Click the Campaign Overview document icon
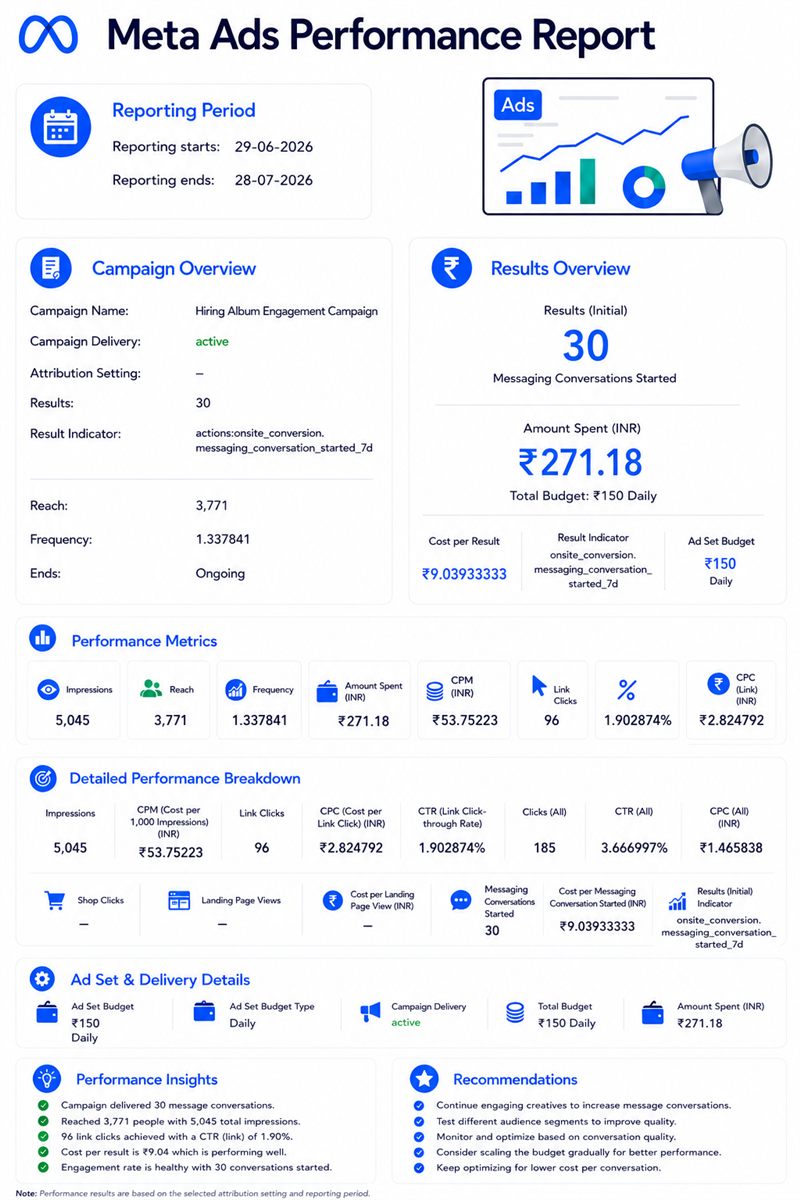Viewport: 800px width, 1200px height. [x=51, y=268]
